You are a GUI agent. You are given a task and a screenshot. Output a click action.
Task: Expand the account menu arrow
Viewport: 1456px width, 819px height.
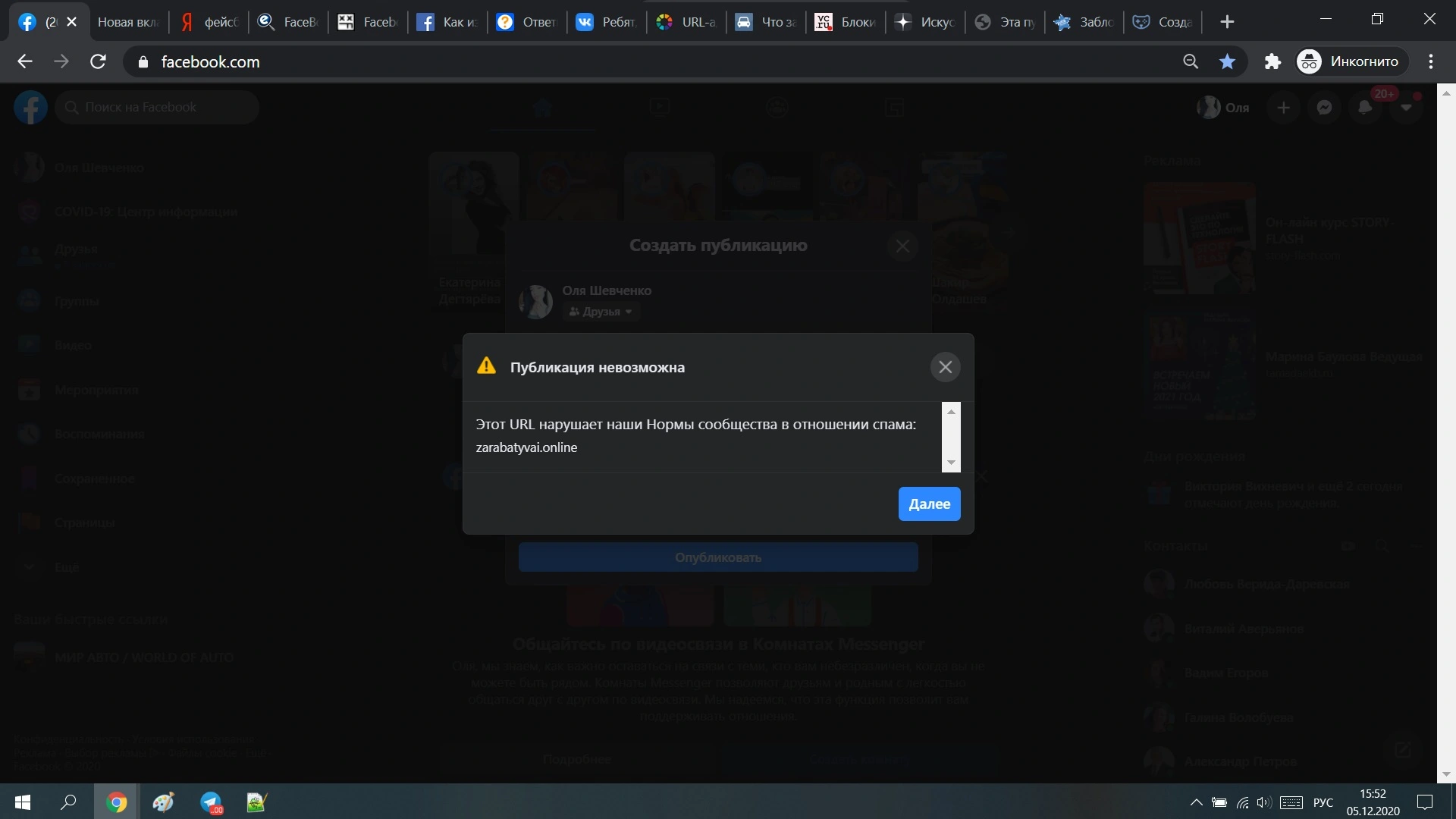(x=1406, y=108)
